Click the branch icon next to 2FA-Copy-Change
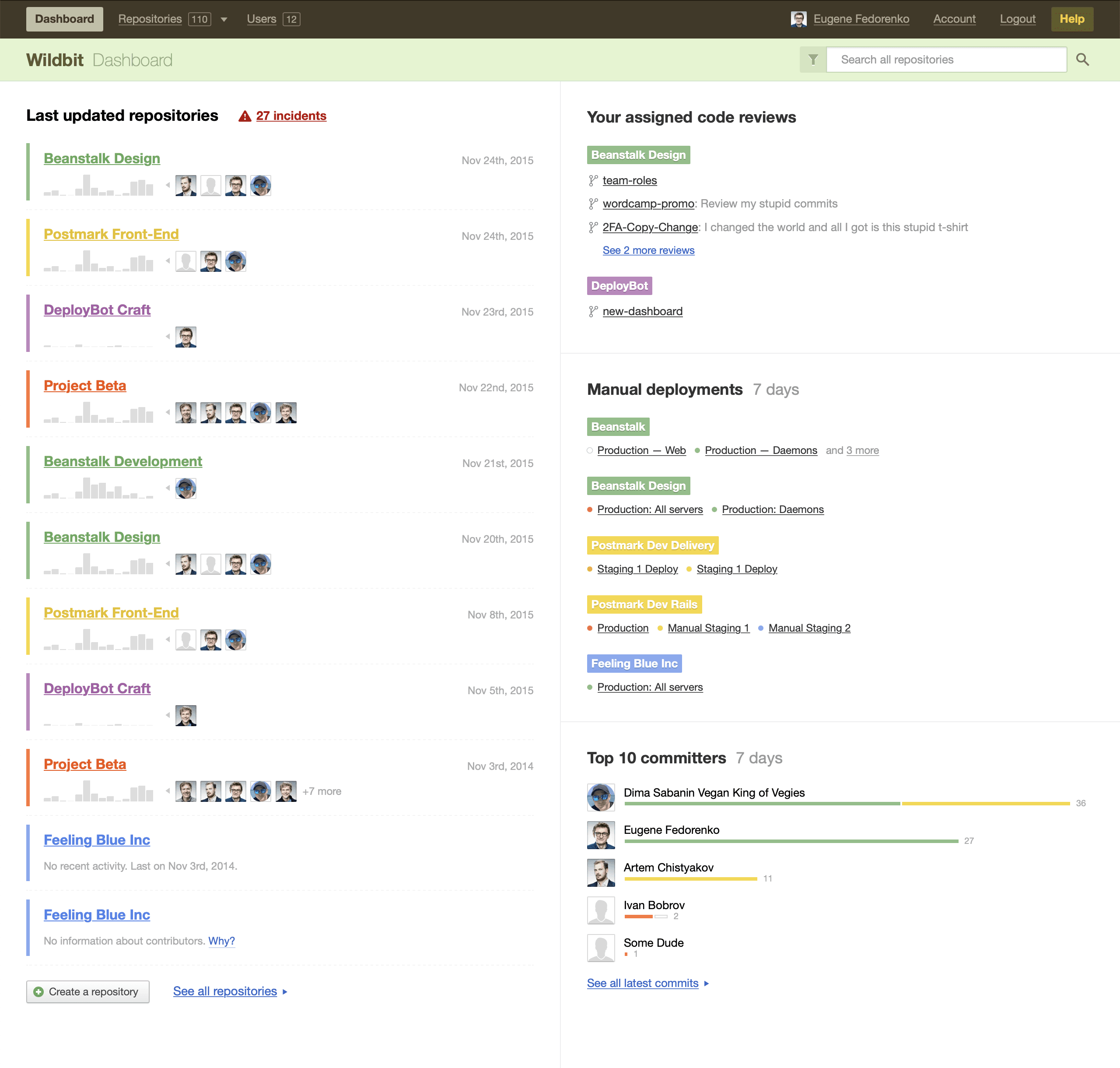This screenshot has height=1068, width=1120. pos(593,227)
